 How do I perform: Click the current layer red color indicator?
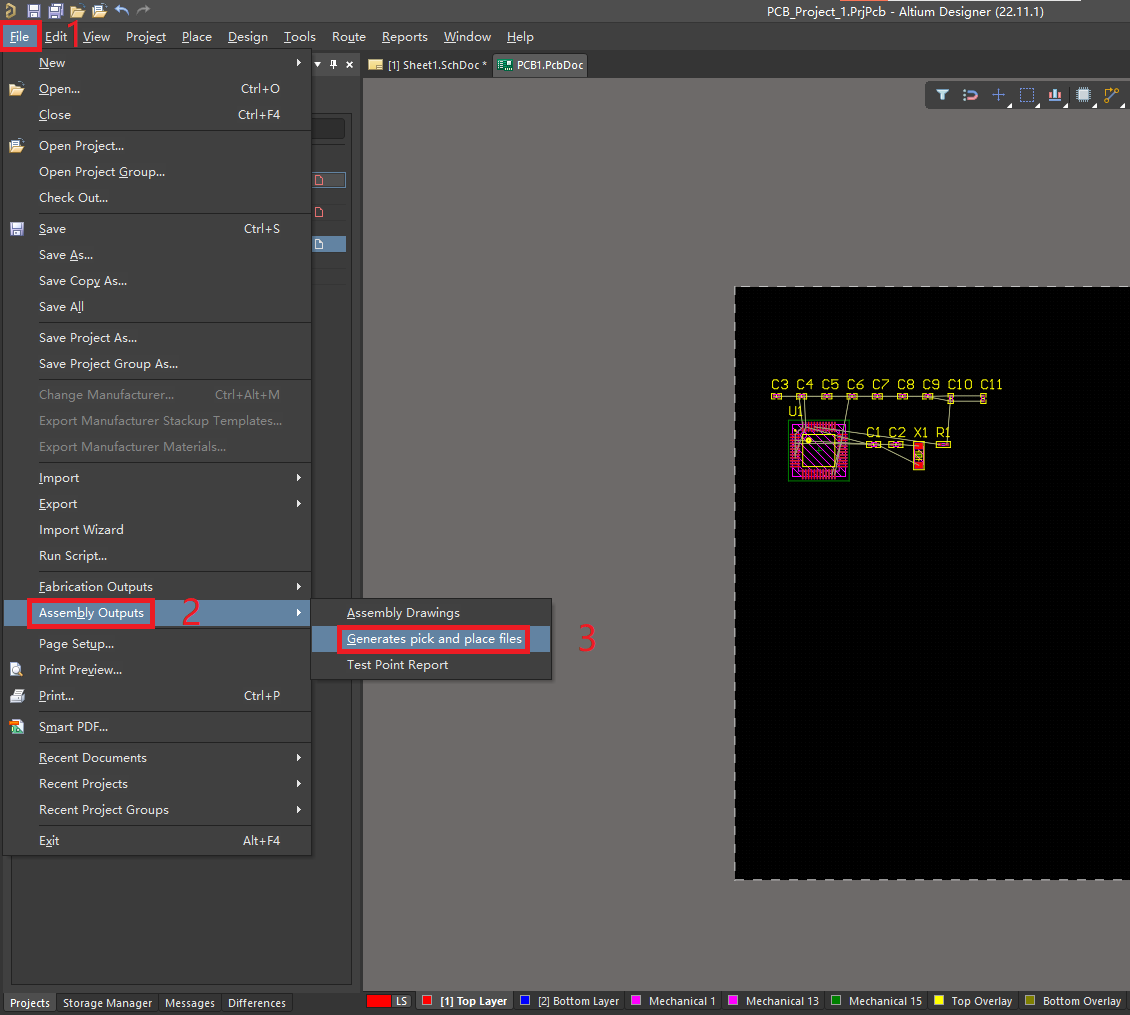coord(378,1001)
